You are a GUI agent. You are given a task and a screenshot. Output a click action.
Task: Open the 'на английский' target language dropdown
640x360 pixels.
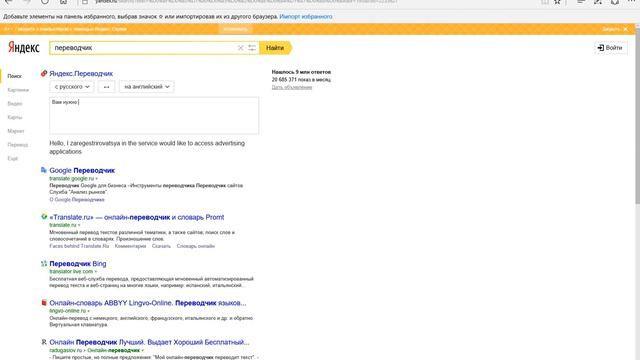point(147,87)
